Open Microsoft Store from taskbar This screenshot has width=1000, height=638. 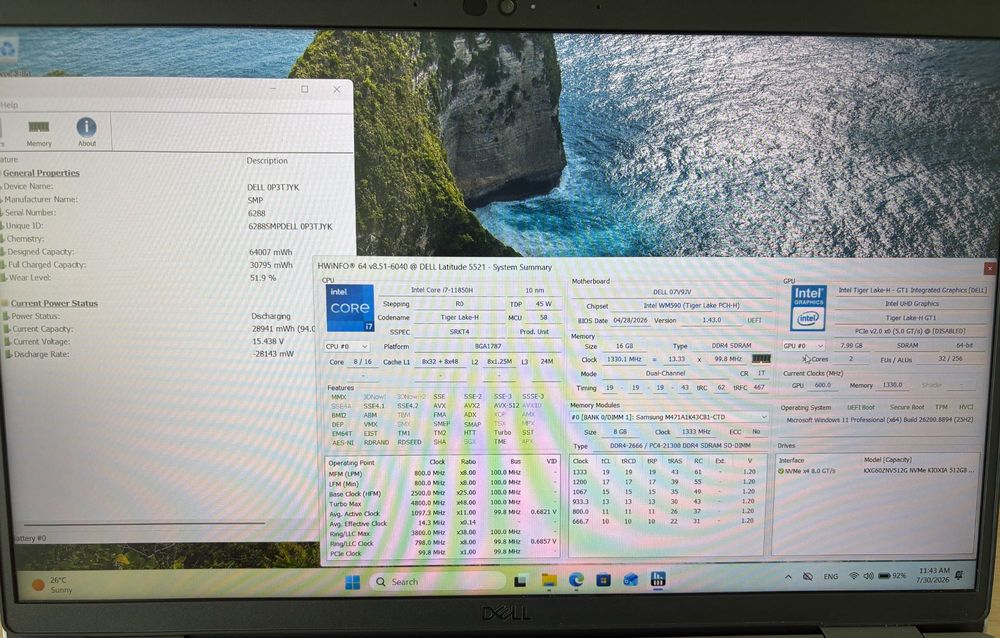coord(603,579)
